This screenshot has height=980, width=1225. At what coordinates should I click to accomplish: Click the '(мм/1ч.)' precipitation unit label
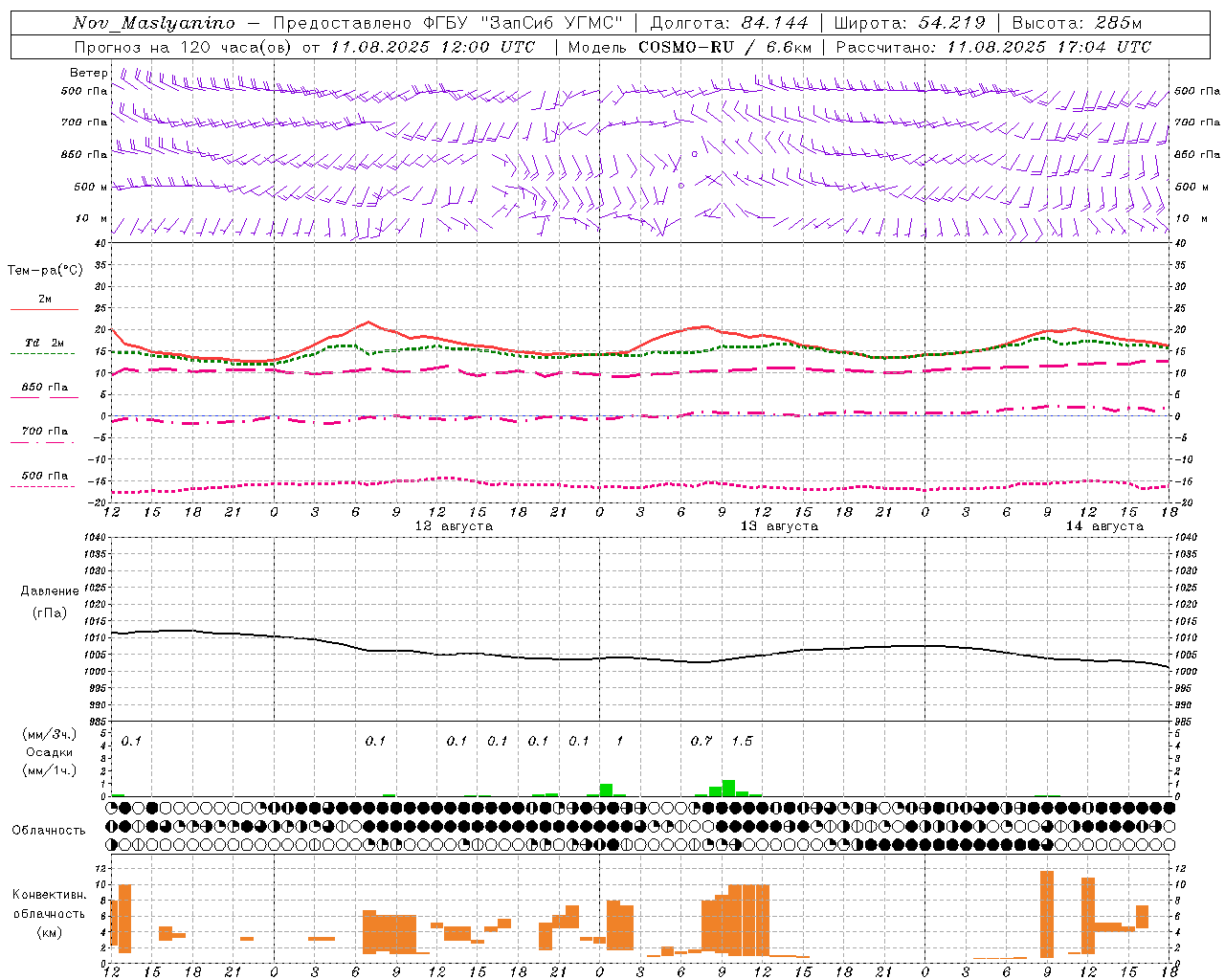[x=50, y=770]
